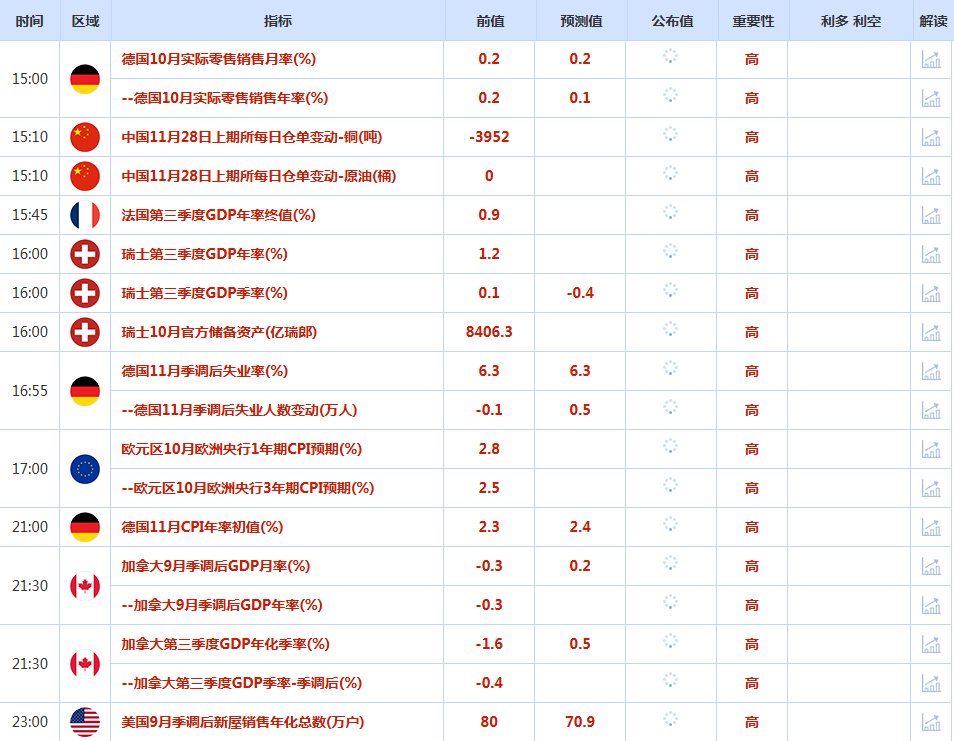The width and height of the screenshot is (954, 741).
Task: Click the European Union flag at 17:00
Action: click(x=85, y=469)
